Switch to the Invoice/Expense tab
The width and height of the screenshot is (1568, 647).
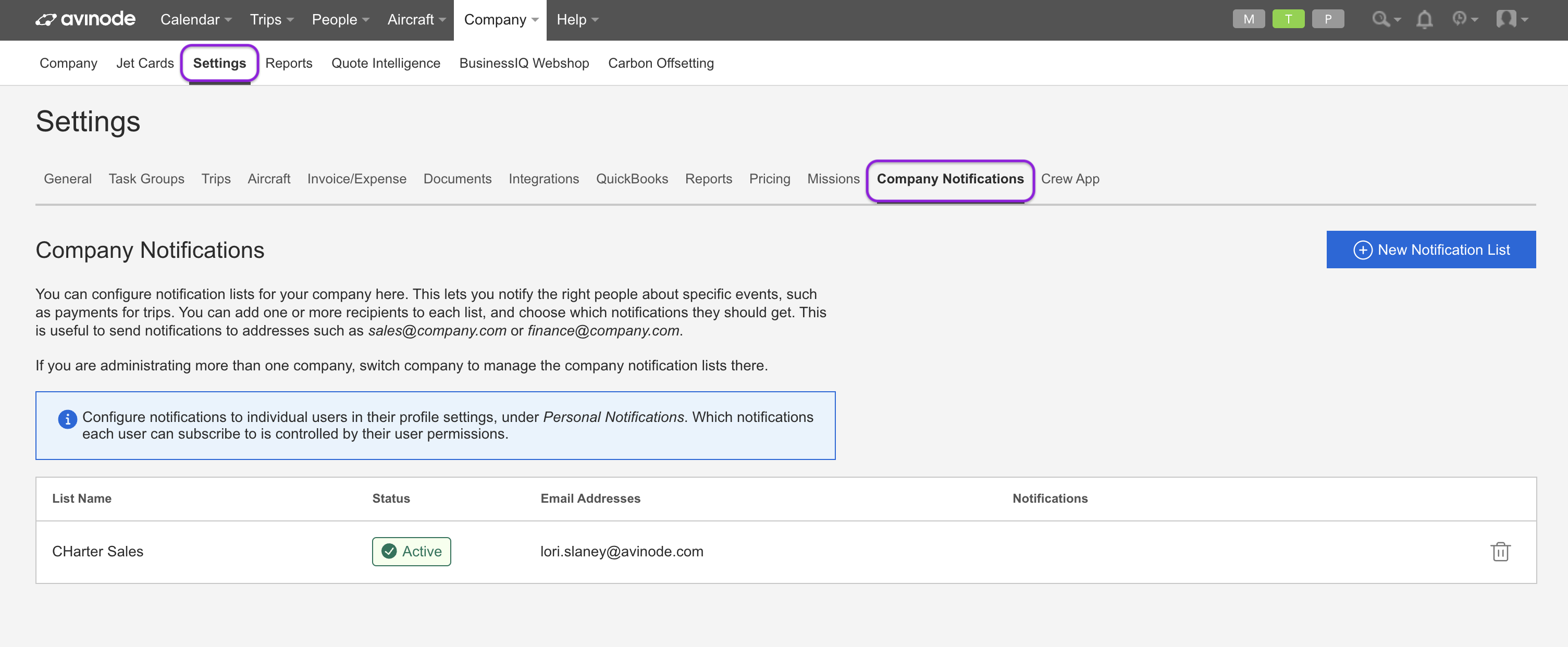357,179
